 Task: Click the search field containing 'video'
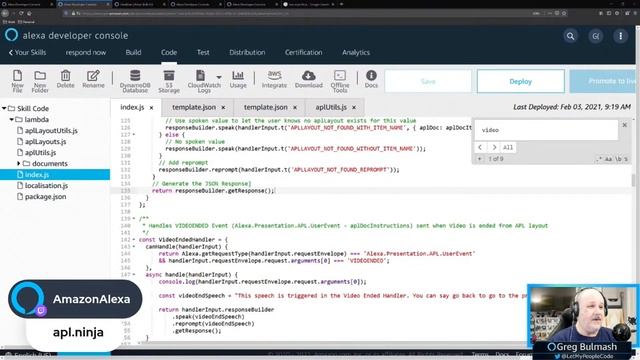click(x=546, y=130)
